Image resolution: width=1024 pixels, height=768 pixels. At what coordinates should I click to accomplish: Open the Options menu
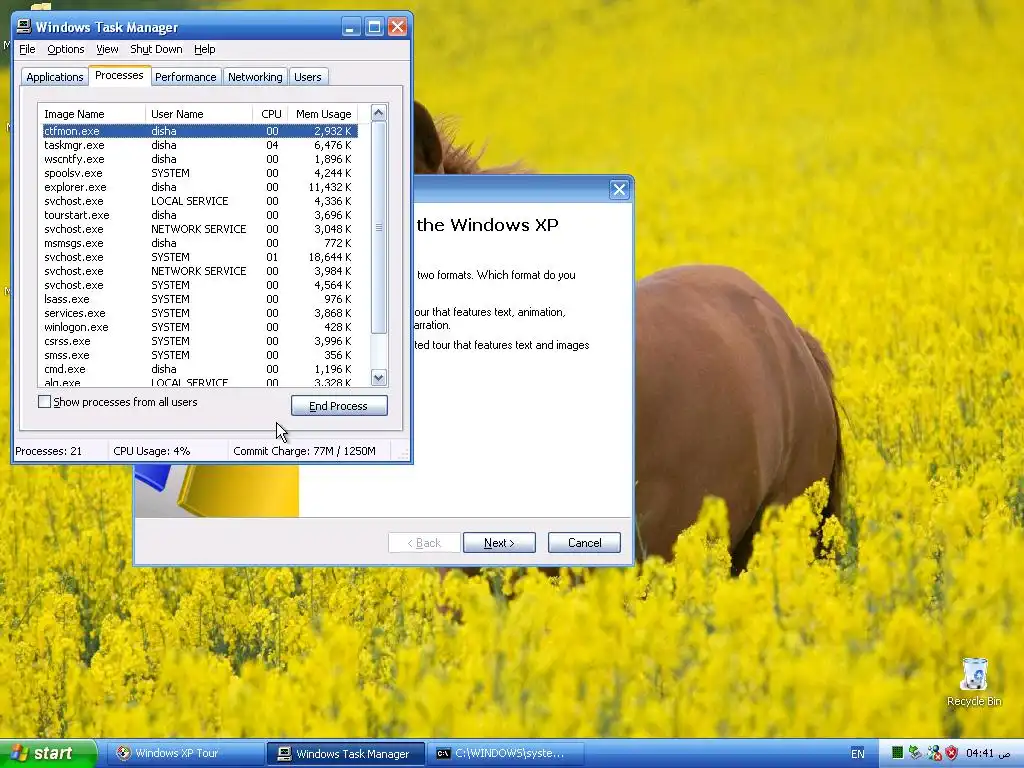point(65,49)
